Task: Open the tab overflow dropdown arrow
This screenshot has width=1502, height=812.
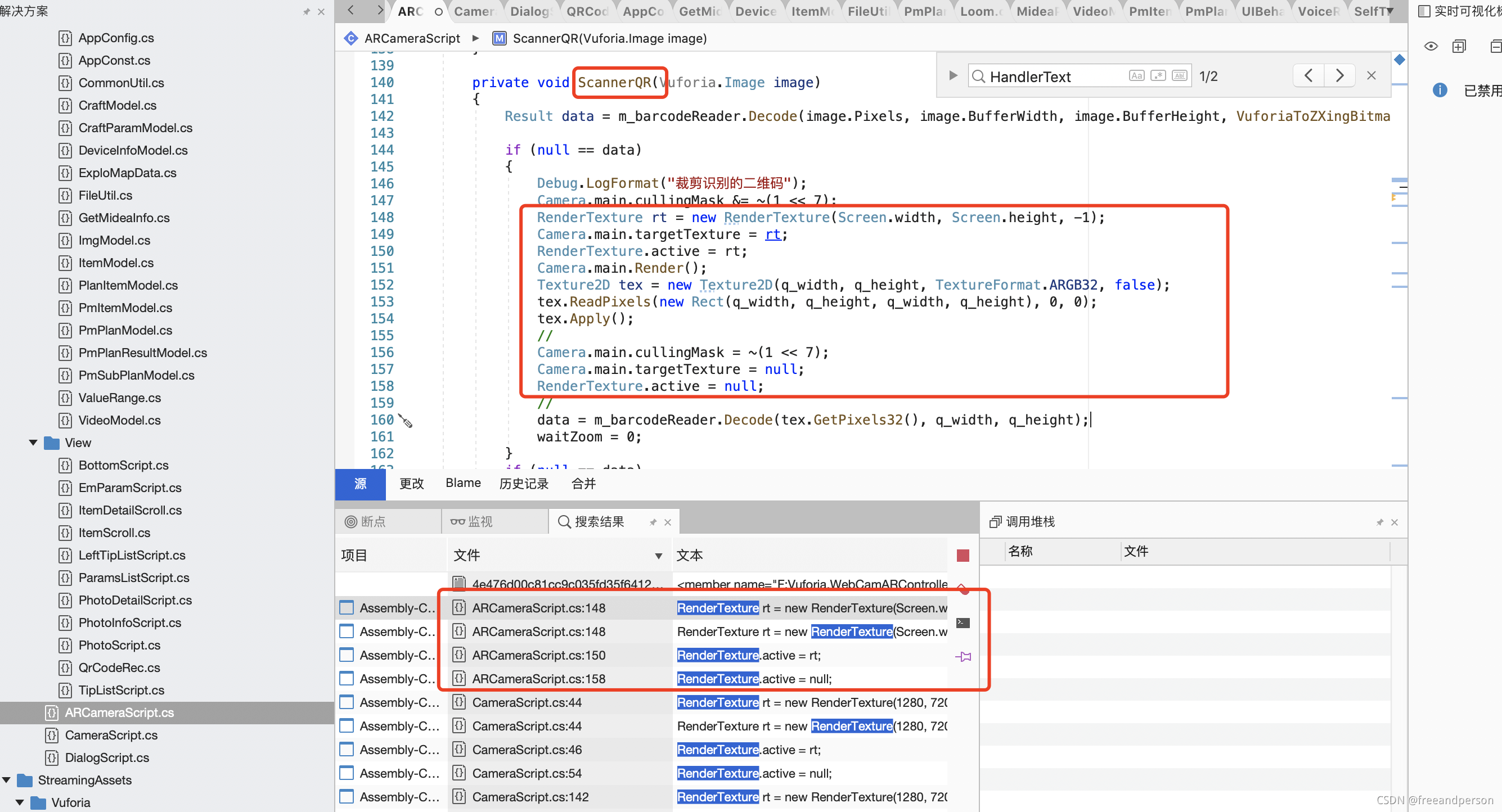Action: pyautogui.click(x=1390, y=11)
